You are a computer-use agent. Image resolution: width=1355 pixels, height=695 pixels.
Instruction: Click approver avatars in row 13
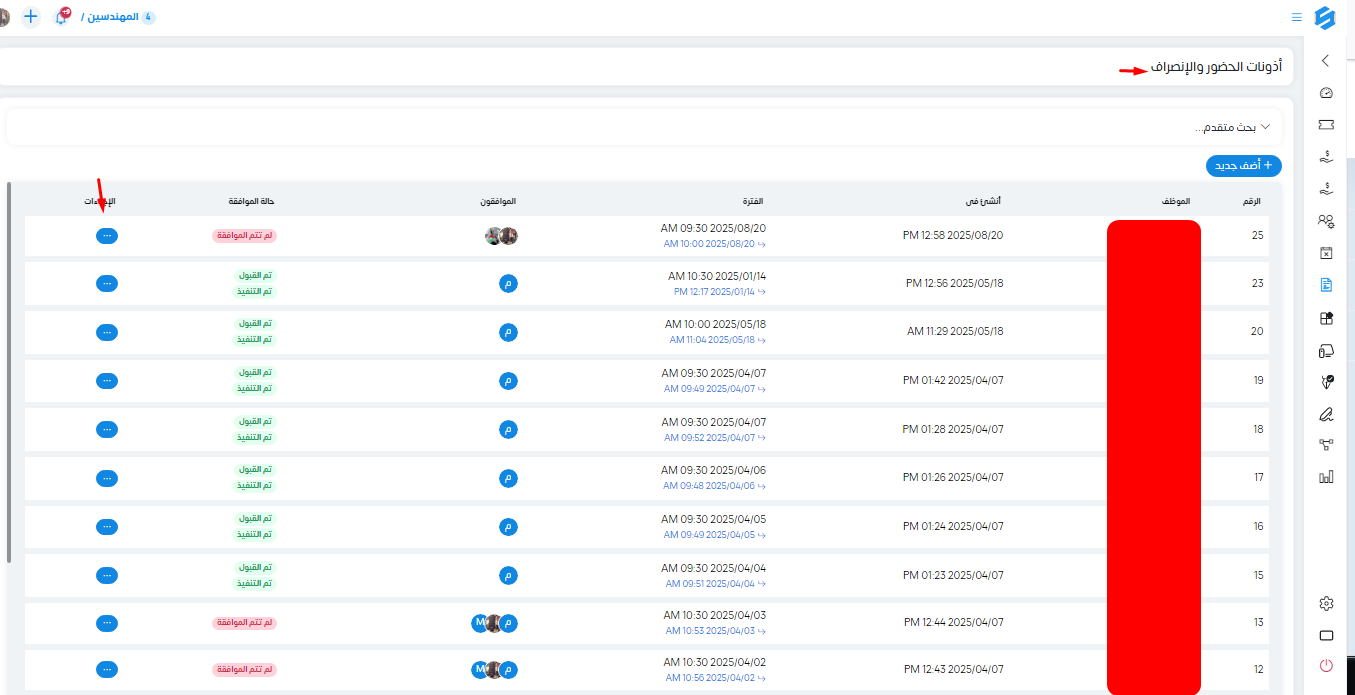[494, 623]
